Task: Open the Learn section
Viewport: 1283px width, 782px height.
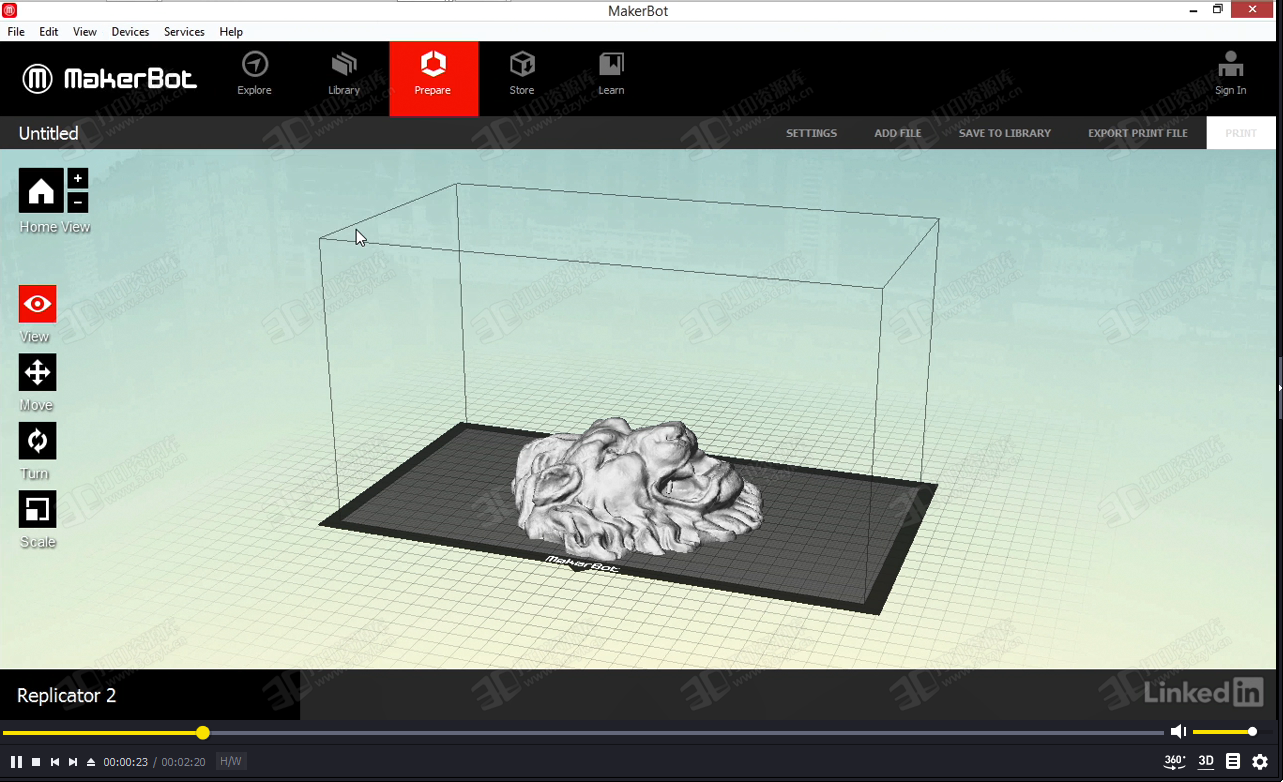Action: point(611,76)
